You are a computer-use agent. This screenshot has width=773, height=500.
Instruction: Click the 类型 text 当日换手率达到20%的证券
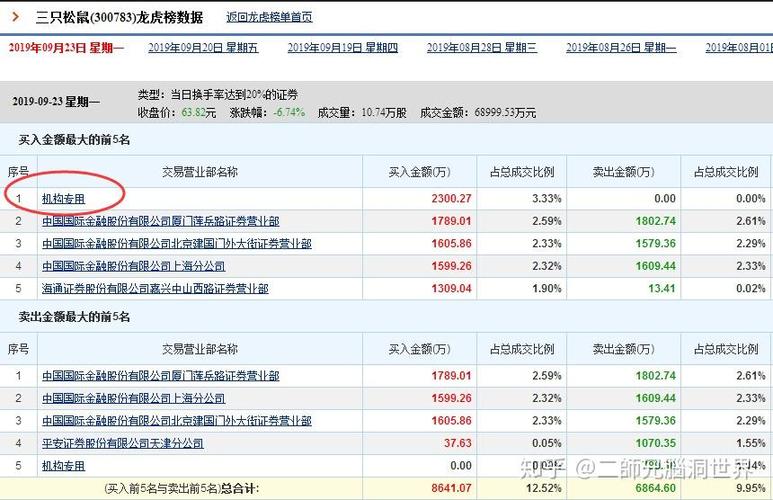[x=234, y=95]
